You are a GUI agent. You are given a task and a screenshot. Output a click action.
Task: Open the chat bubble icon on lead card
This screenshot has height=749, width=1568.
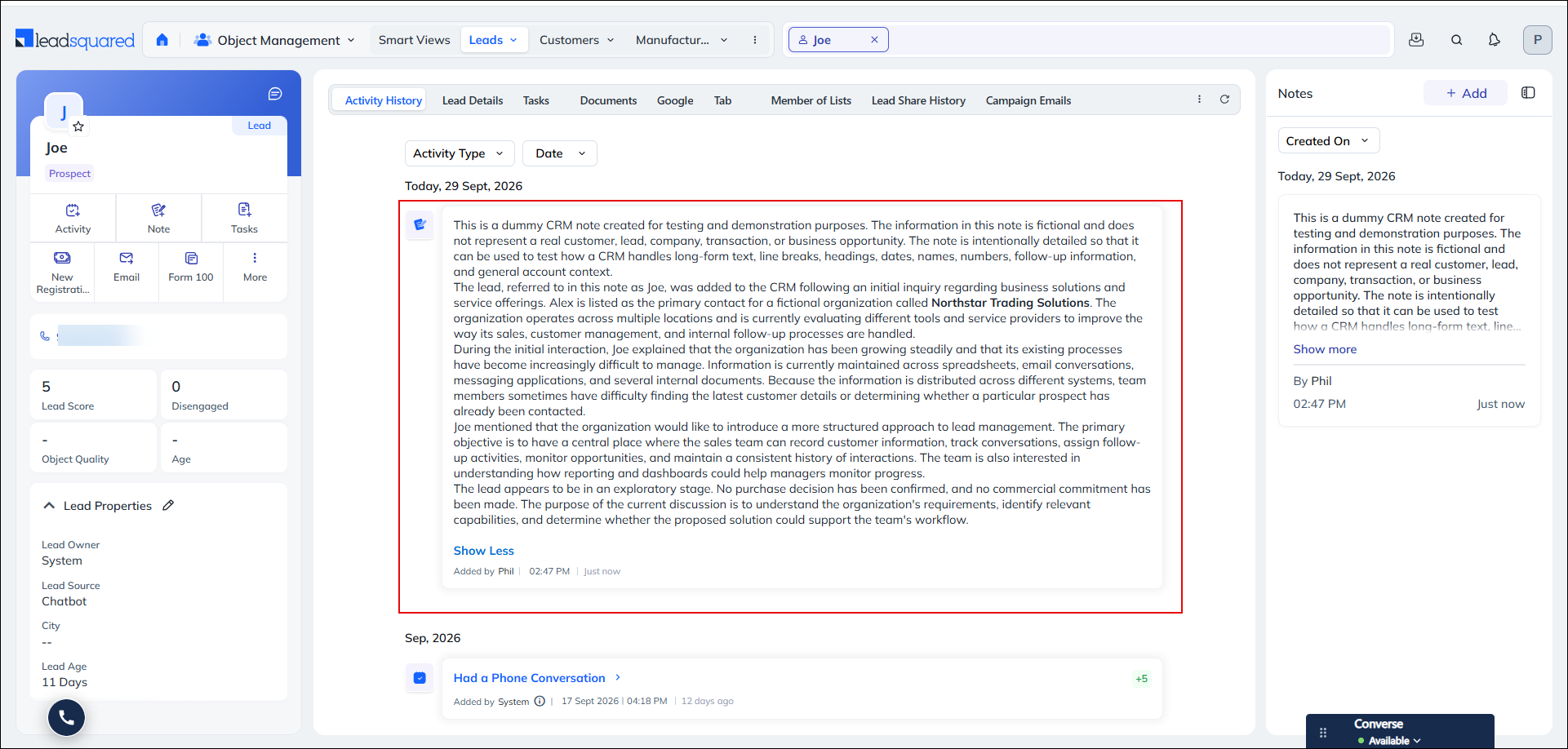[275, 94]
